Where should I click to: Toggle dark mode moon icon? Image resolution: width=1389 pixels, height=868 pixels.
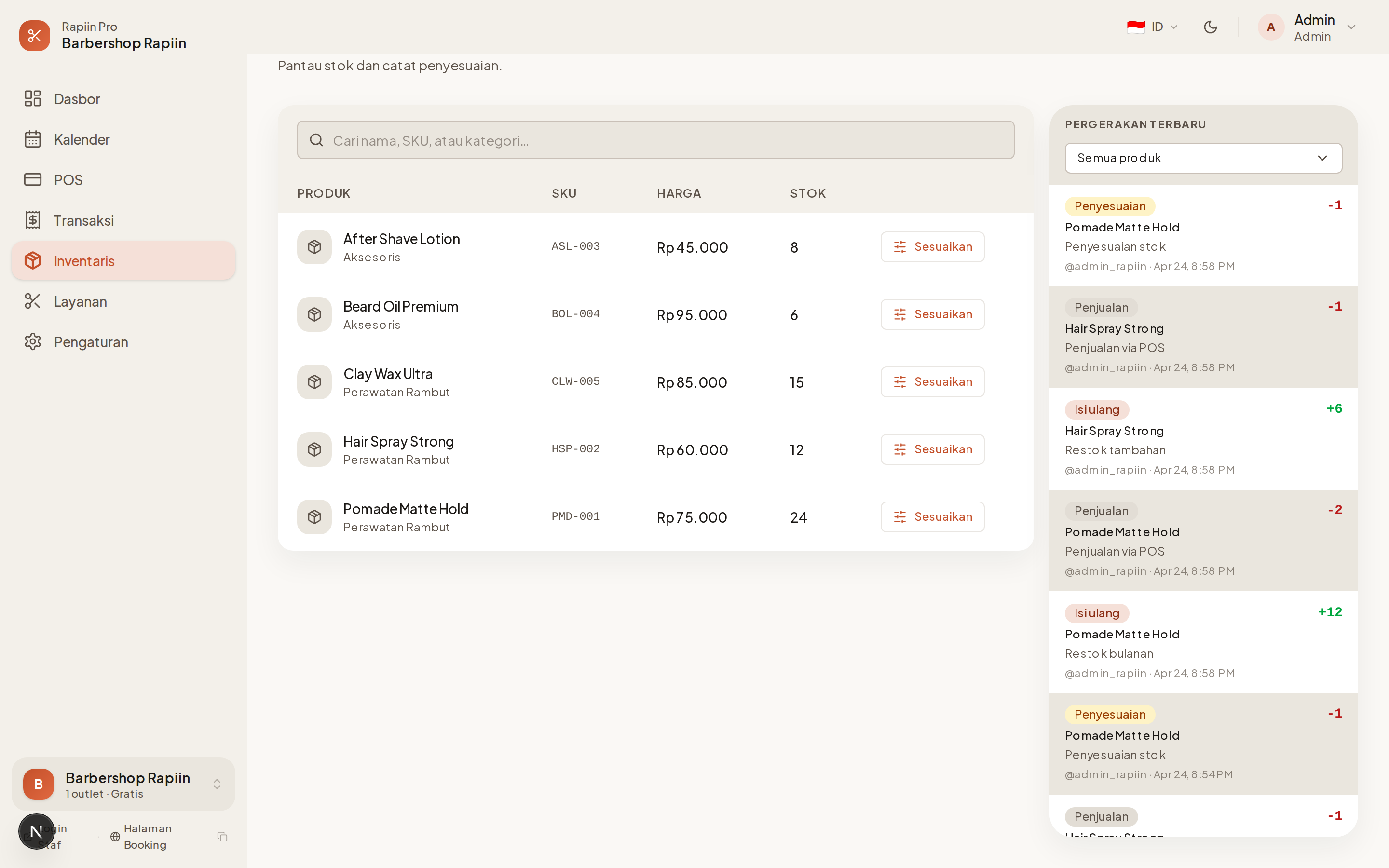coord(1210,27)
